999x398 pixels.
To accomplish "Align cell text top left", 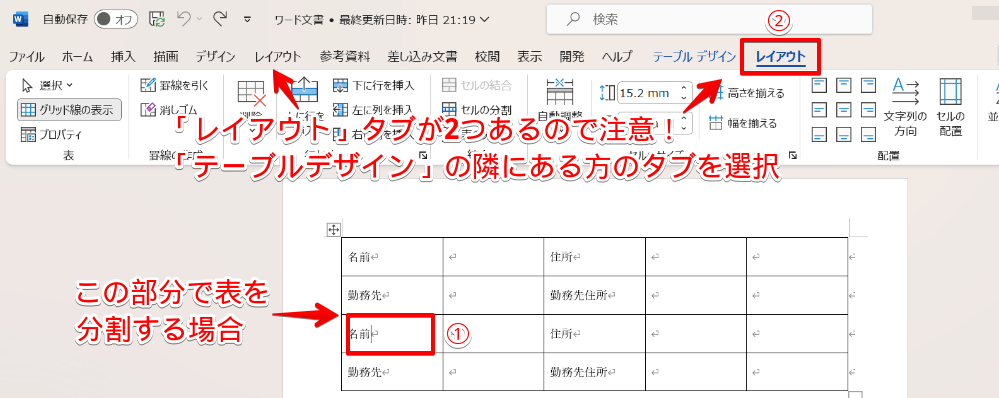I will click(819, 85).
